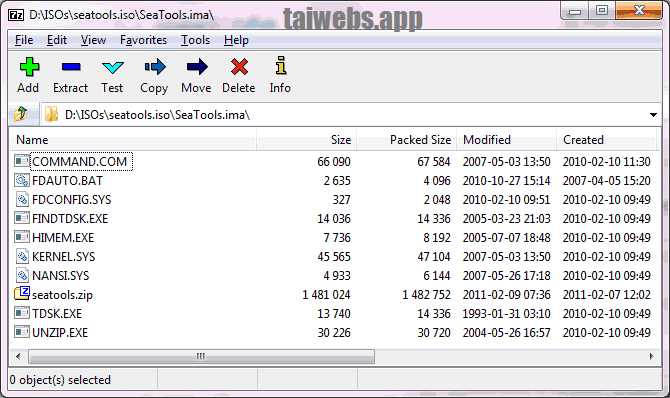Screen dimensions: 670x398
Task: Click created date 2011-02-07 12:02
Action: click(x=607, y=295)
